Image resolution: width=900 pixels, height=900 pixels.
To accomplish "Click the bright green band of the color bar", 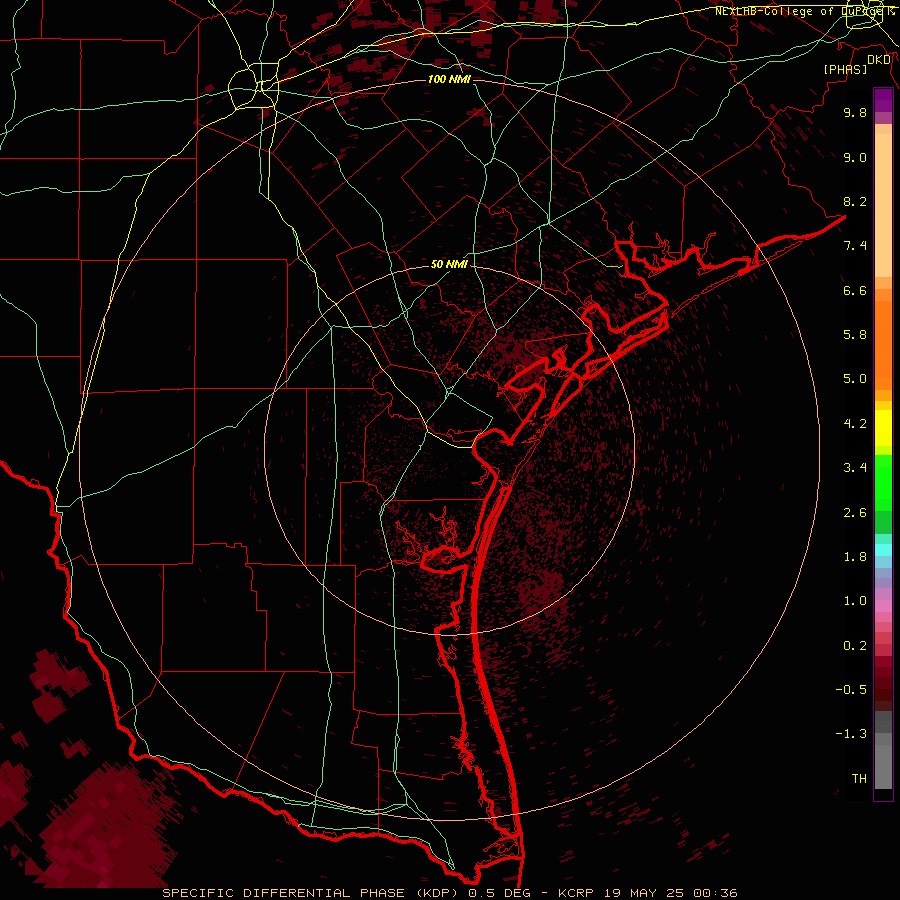I will 883,483.
